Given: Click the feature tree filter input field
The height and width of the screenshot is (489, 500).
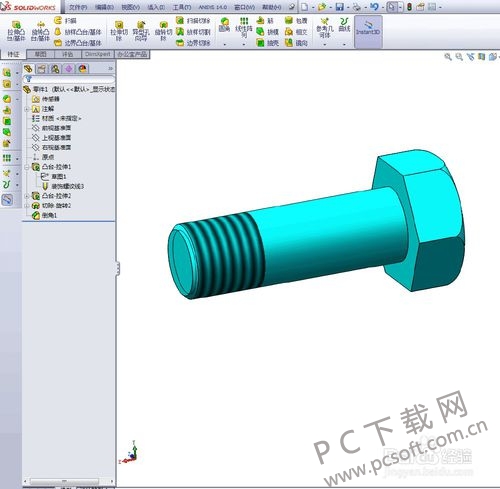Looking at the screenshot, I should [69, 79].
